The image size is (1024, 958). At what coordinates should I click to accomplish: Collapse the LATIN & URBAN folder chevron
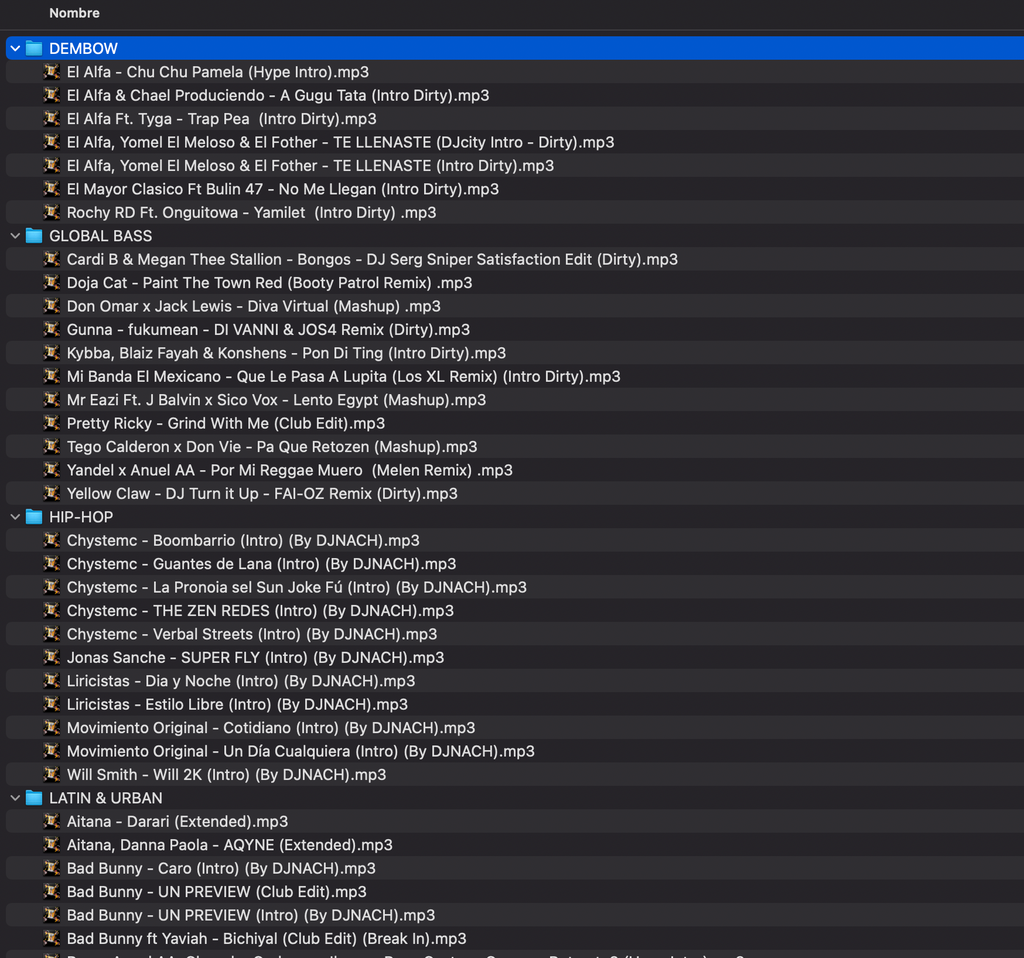(x=15, y=798)
